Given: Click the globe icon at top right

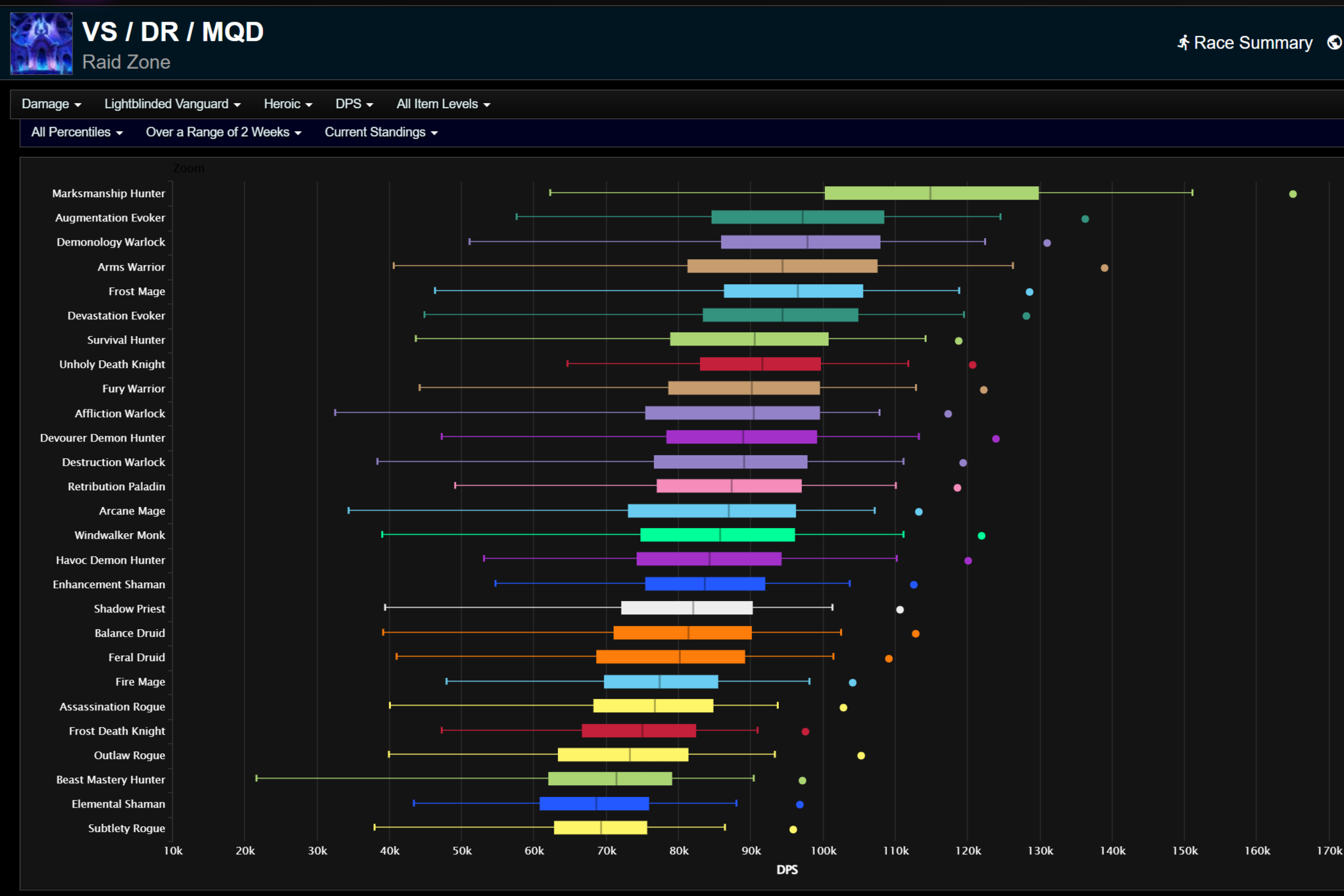Looking at the screenshot, I should coord(1334,43).
